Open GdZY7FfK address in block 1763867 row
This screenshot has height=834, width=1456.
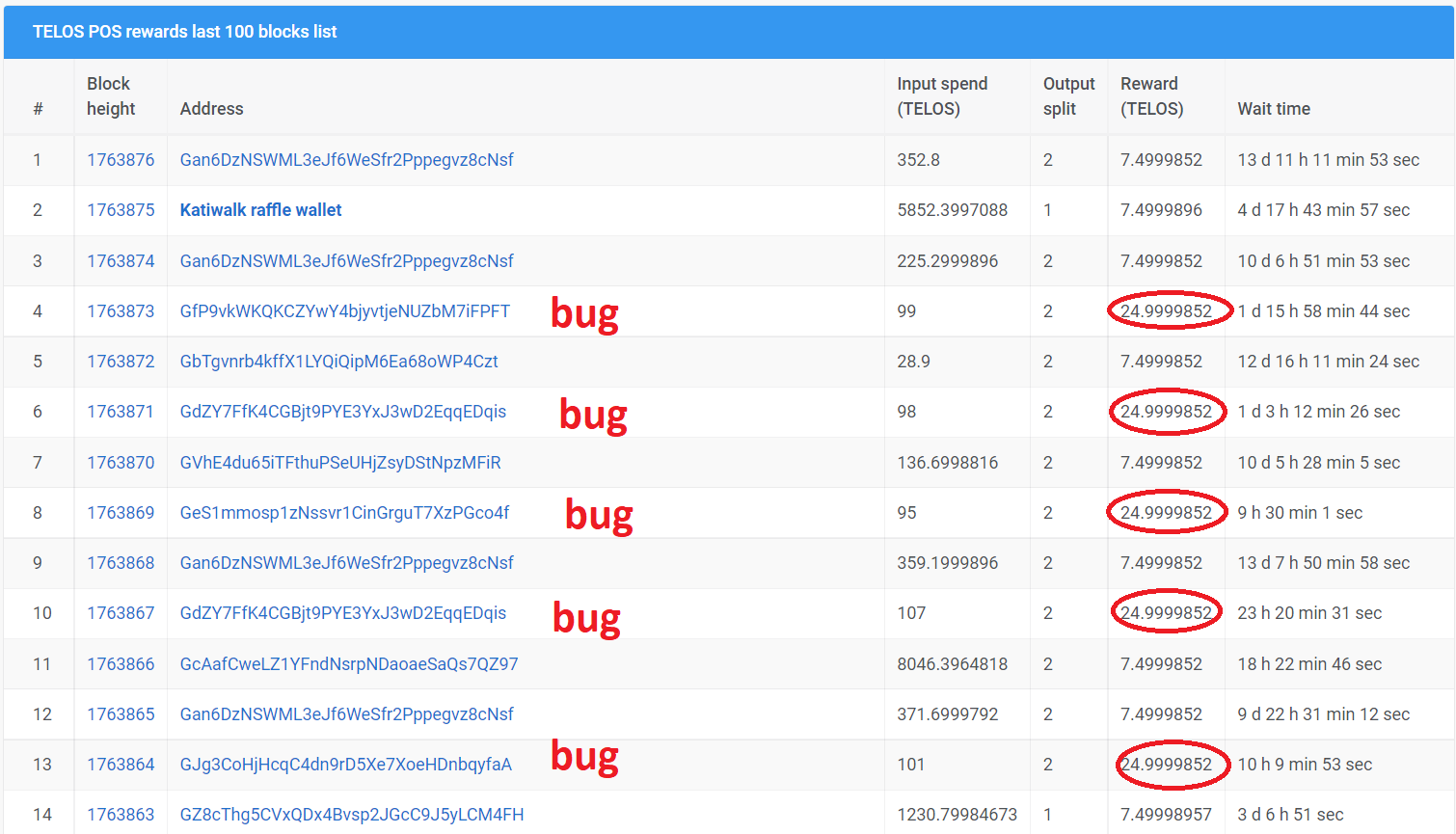[343, 613]
